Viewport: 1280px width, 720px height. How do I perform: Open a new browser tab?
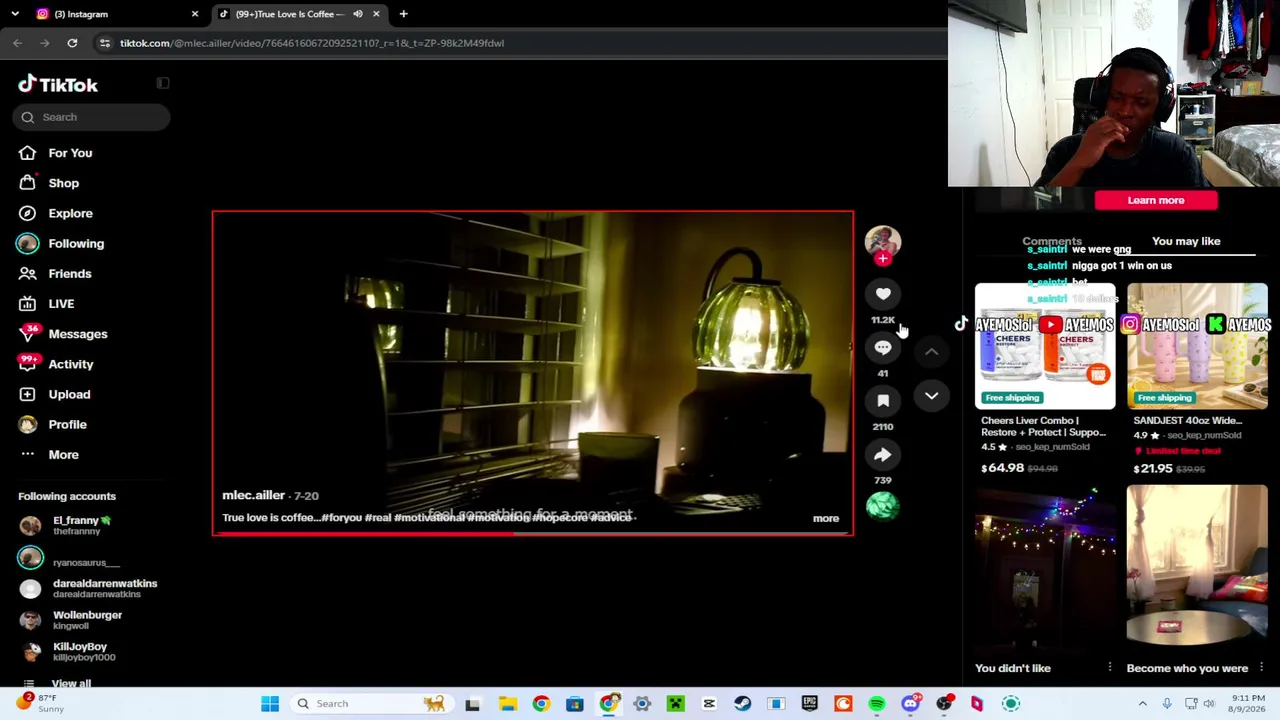(403, 14)
